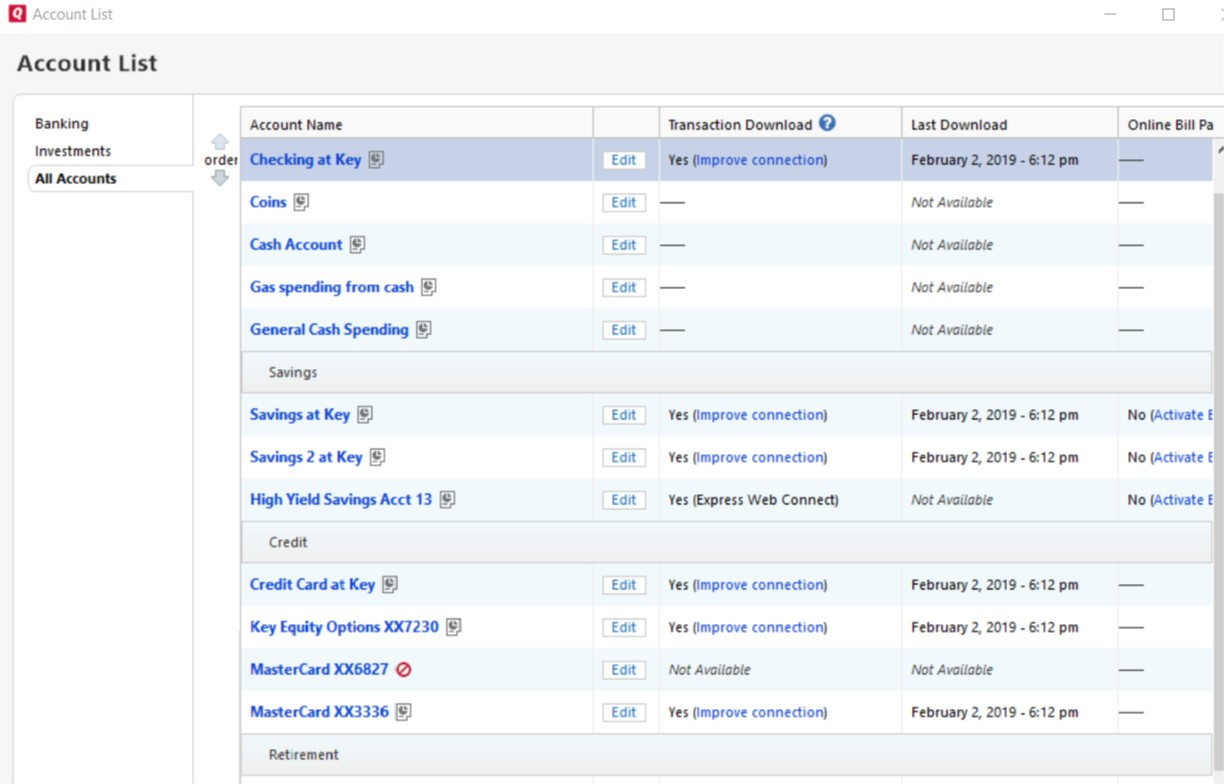Select the Banking tab in sidebar
The image size is (1224, 784).
click(x=62, y=124)
